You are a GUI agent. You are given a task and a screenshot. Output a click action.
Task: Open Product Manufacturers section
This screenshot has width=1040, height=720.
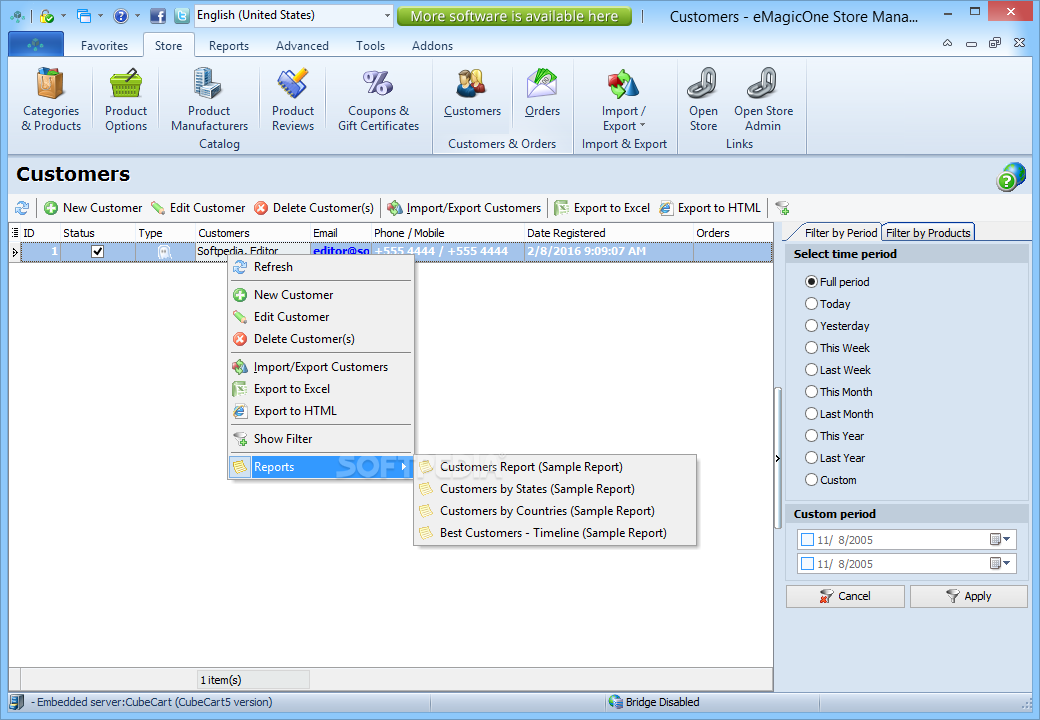pos(209,99)
